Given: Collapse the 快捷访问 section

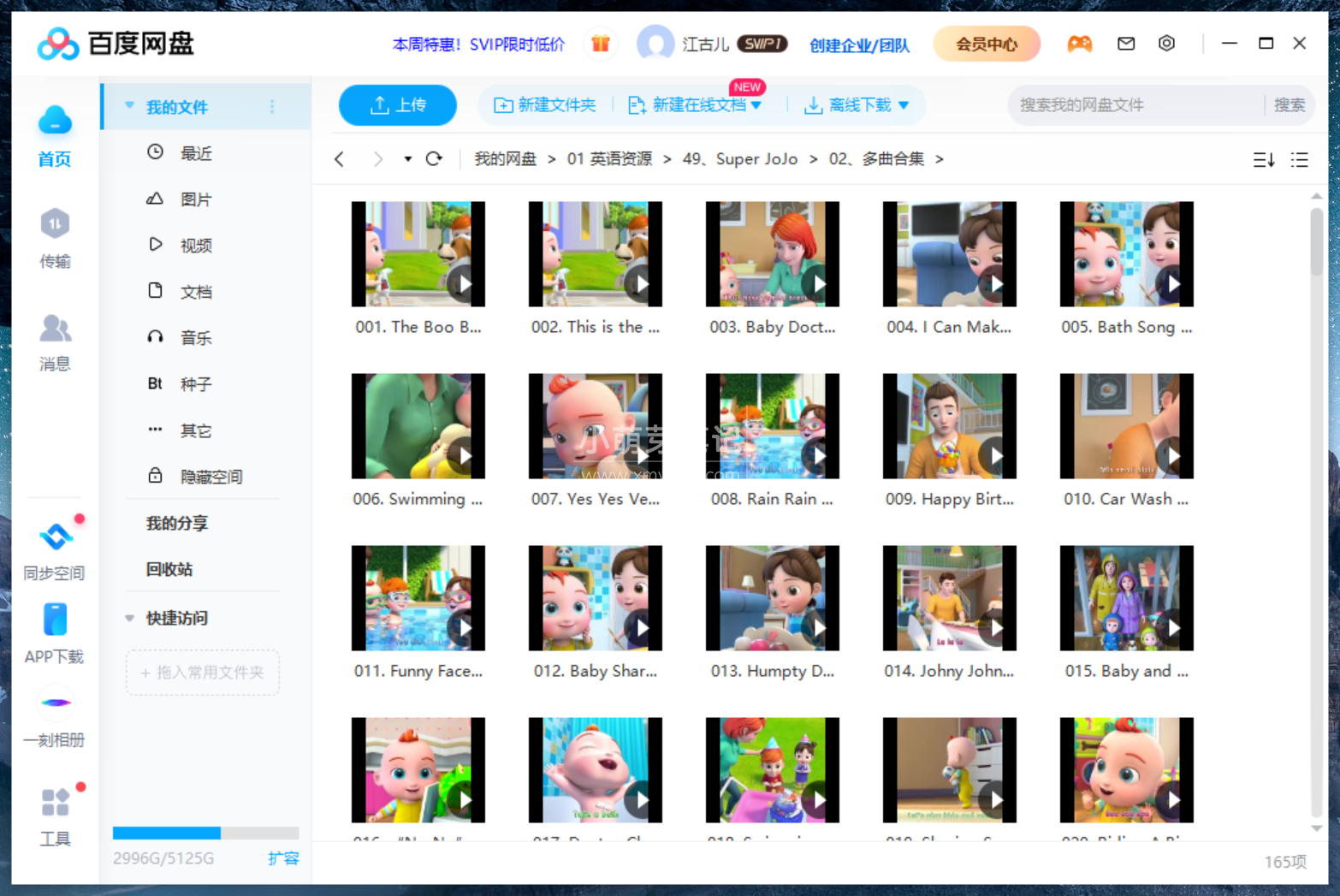Looking at the screenshot, I should click(129, 618).
